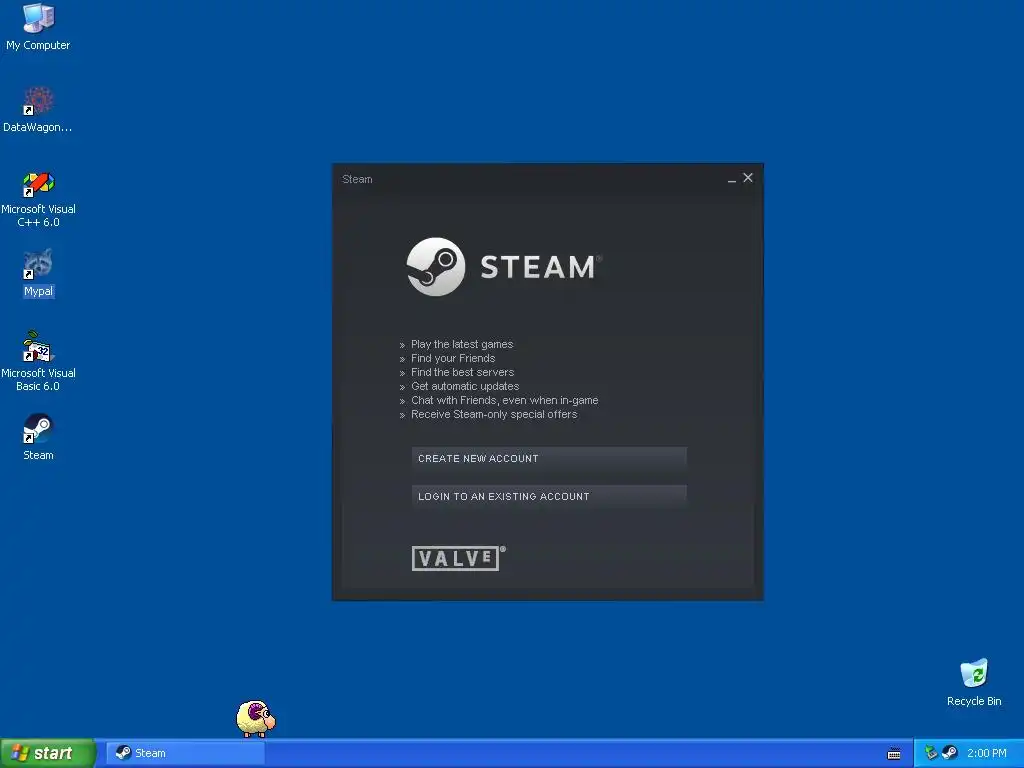This screenshot has width=1024, height=768.
Task: Click the Steam taskbar button
Action: pyautogui.click(x=185, y=753)
